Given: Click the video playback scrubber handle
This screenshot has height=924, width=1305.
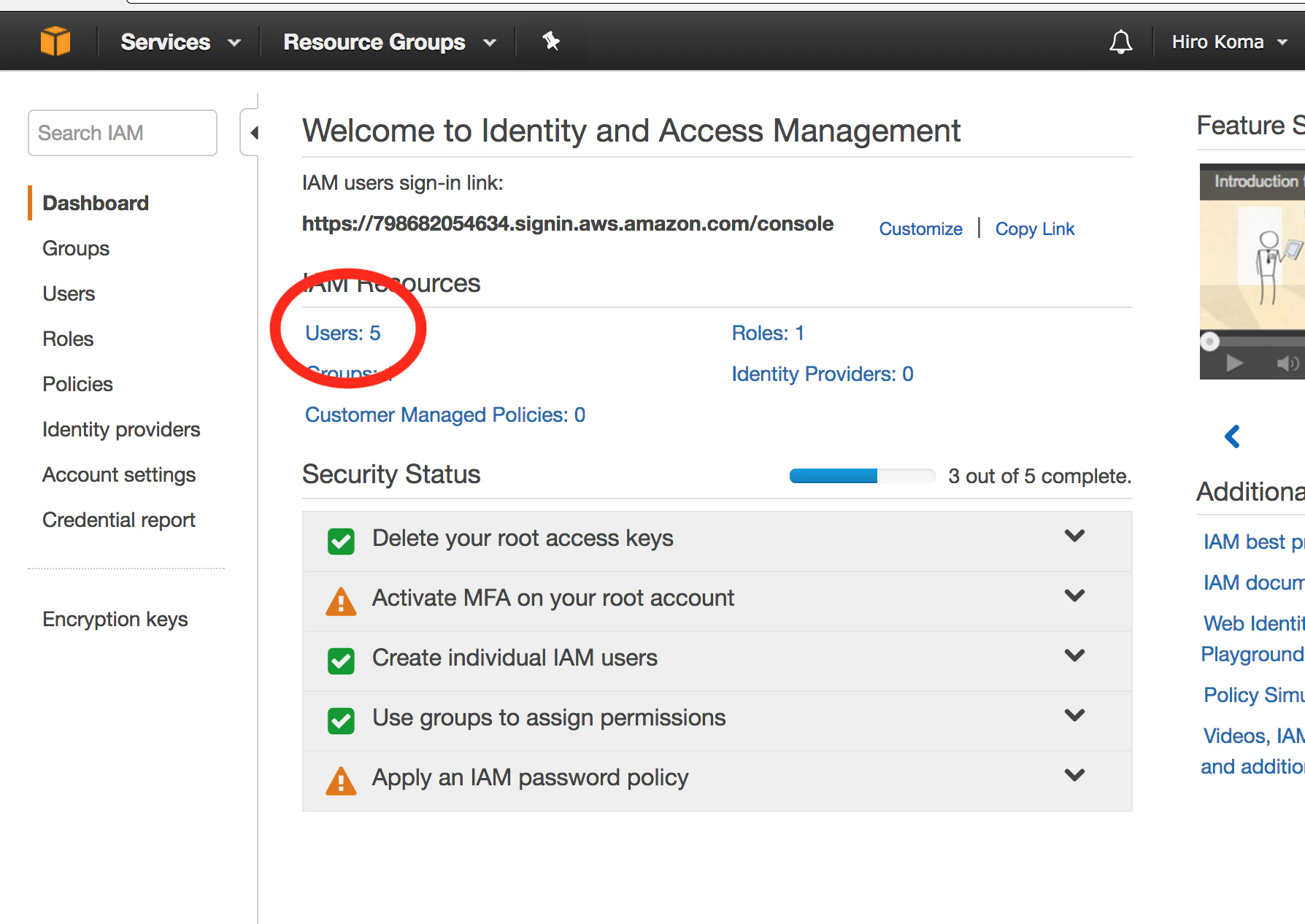Looking at the screenshot, I should pyautogui.click(x=1210, y=341).
